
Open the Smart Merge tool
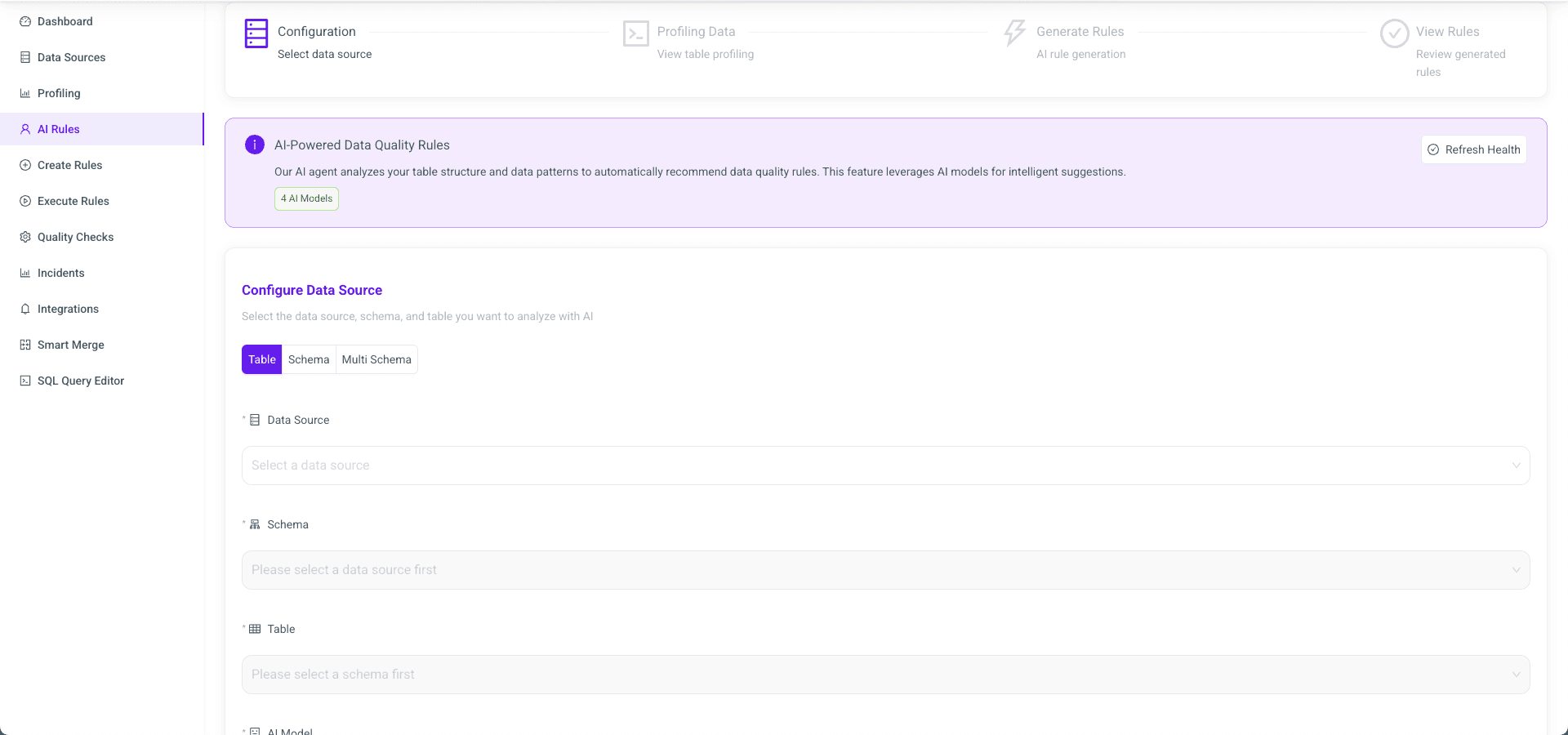point(70,345)
